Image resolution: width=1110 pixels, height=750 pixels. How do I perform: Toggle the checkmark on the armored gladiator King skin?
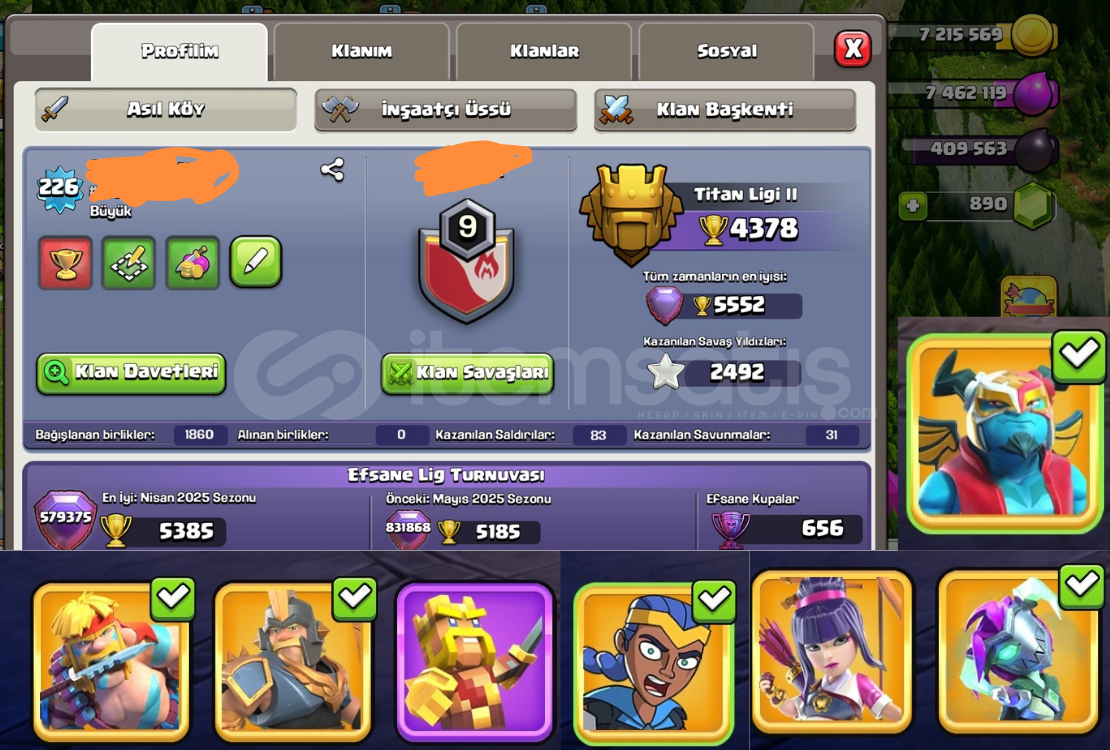tap(354, 598)
